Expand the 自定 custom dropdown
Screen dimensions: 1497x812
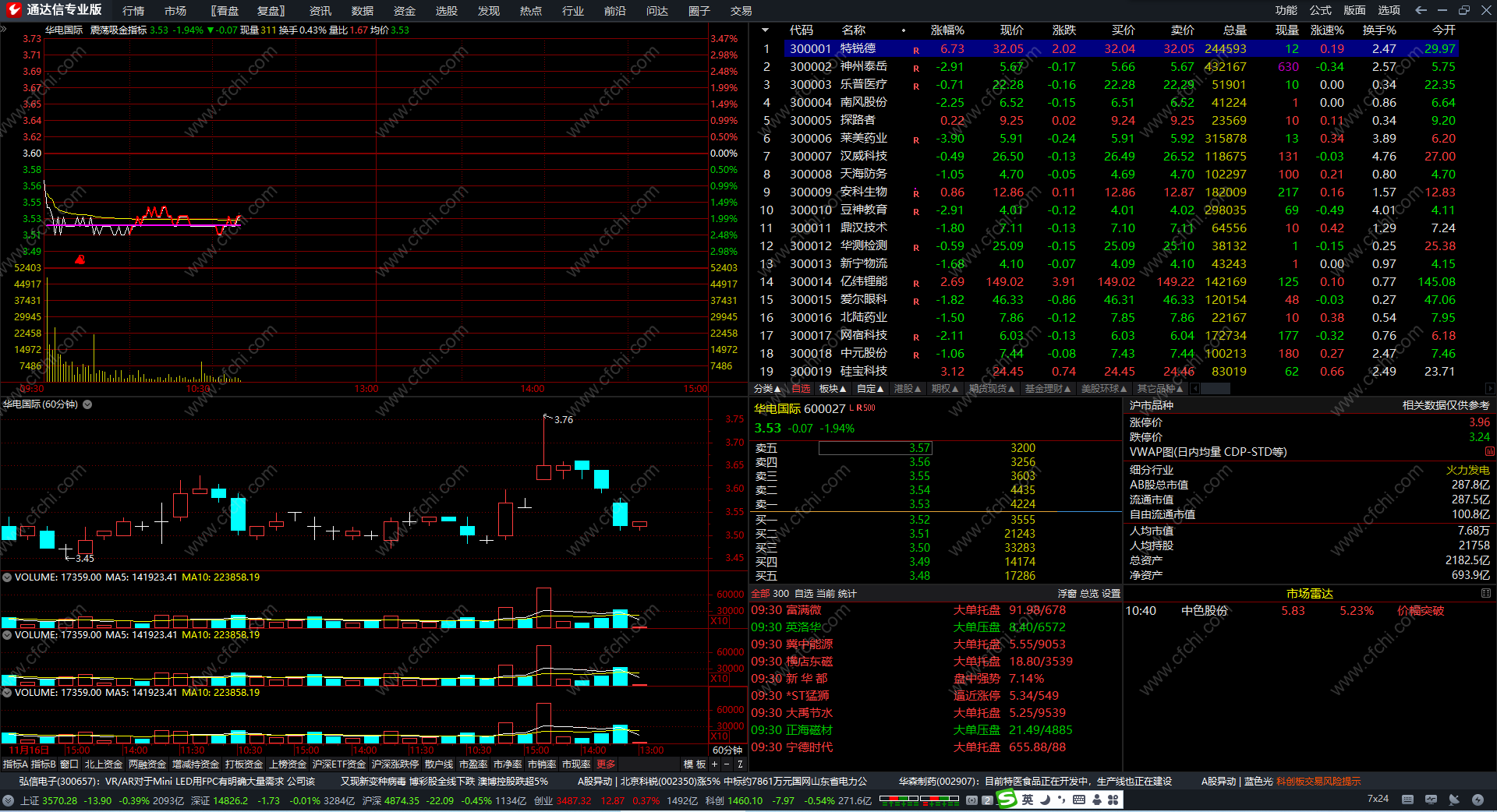click(x=870, y=389)
